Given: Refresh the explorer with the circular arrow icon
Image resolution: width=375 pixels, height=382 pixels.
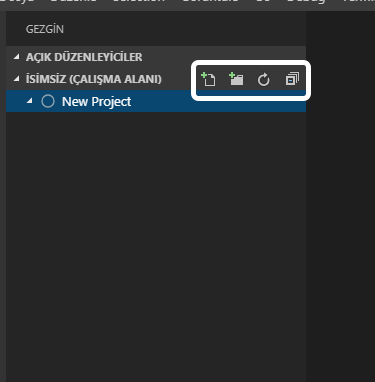Looking at the screenshot, I should click(x=264, y=80).
